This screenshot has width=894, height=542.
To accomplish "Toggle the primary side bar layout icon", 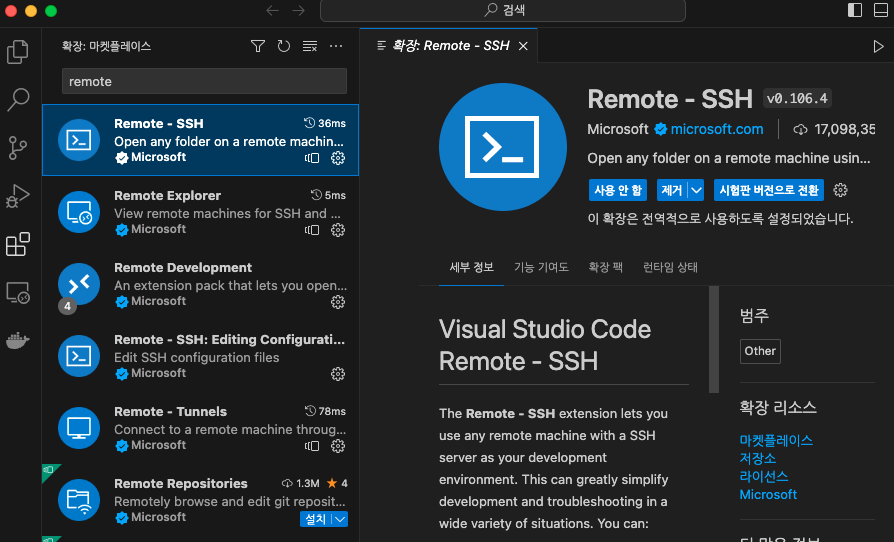I will [855, 10].
